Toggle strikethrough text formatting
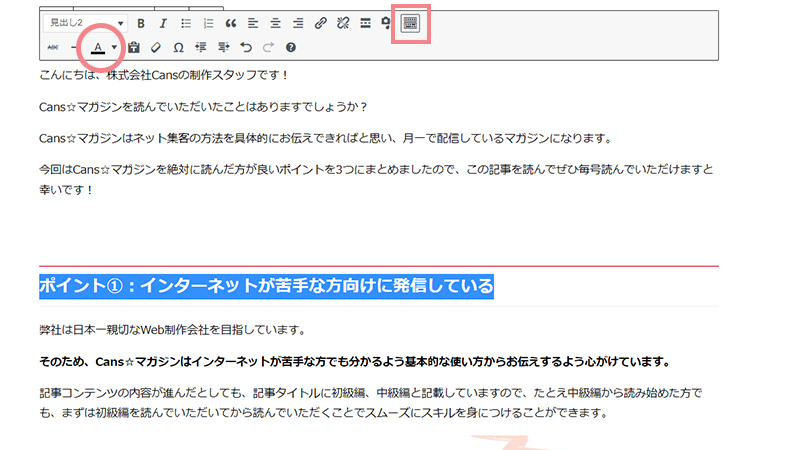800x450 pixels. click(53, 47)
